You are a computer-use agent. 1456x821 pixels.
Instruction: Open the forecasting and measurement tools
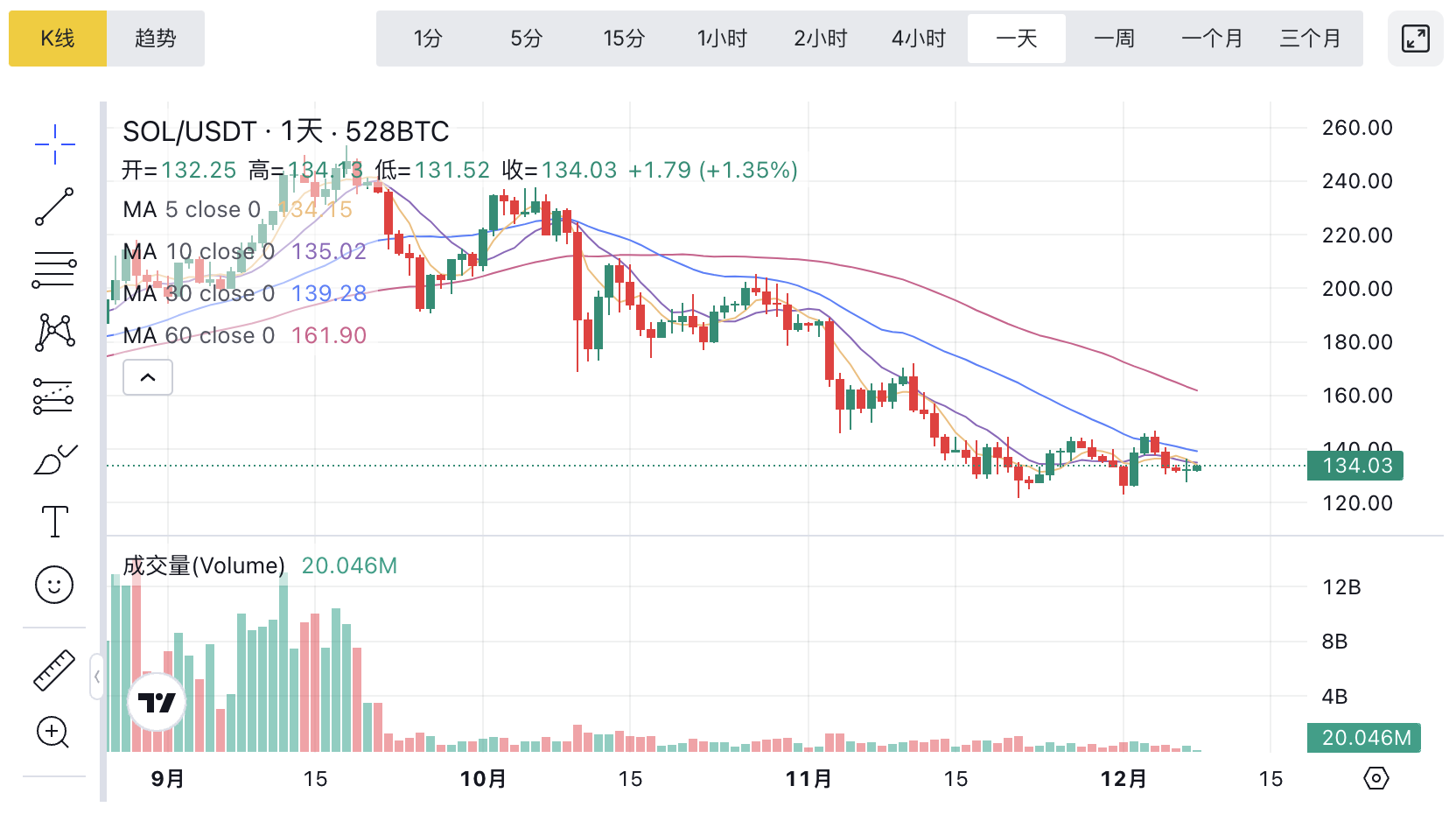click(x=54, y=396)
